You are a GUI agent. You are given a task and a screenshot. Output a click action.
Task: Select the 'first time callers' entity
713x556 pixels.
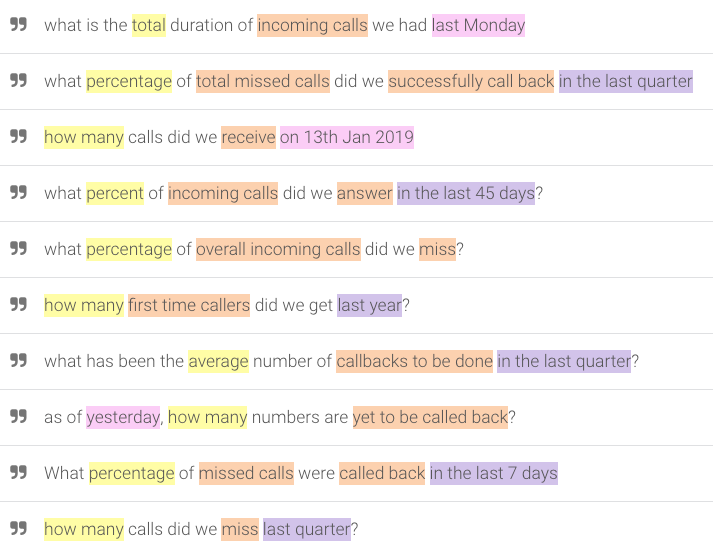point(189,305)
